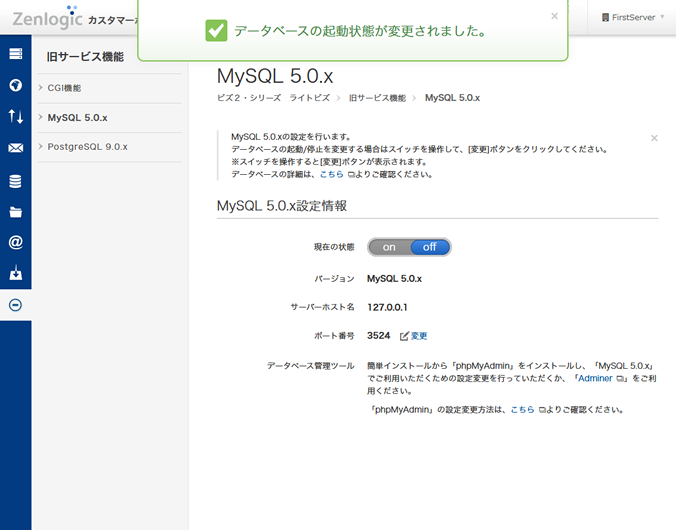Dismiss the green success notification

[554, 16]
